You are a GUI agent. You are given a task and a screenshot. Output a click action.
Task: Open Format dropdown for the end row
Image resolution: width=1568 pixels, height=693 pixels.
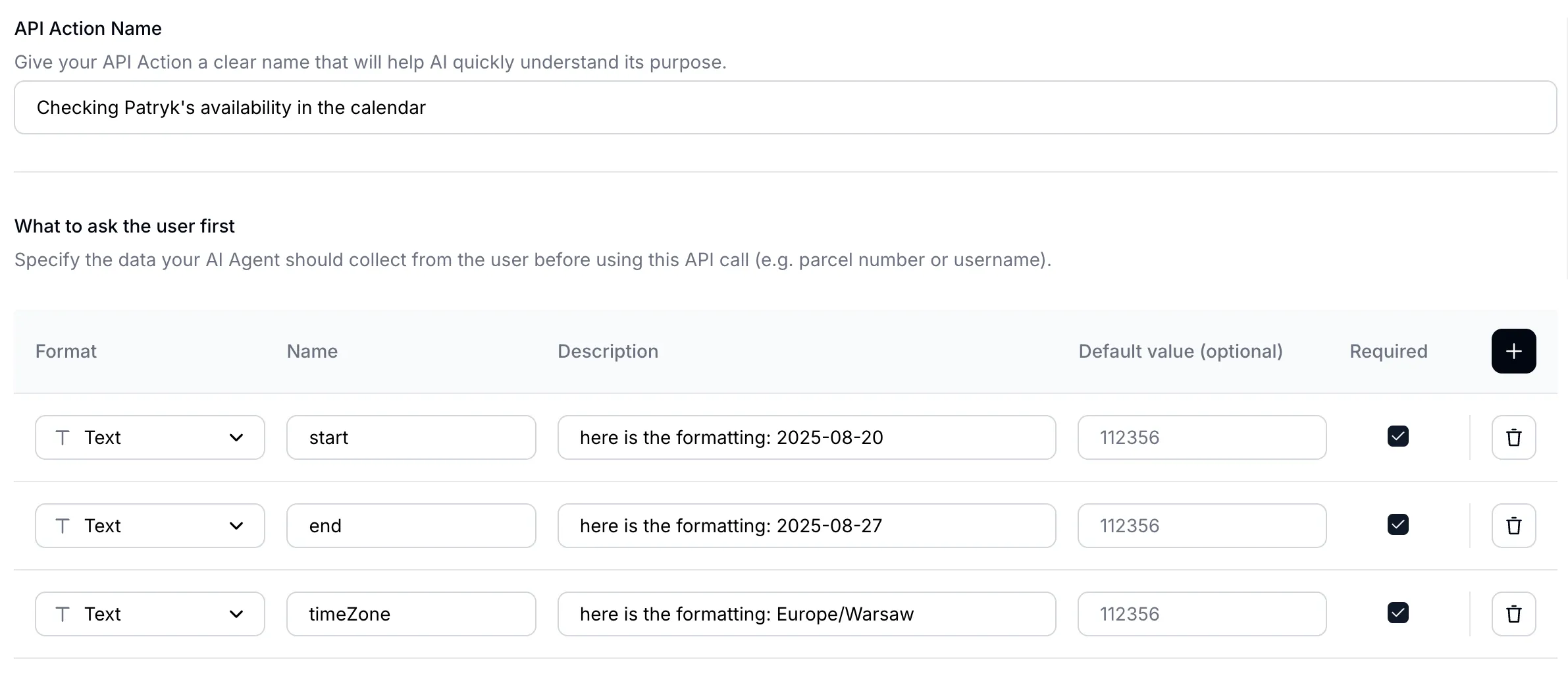[149, 526]
